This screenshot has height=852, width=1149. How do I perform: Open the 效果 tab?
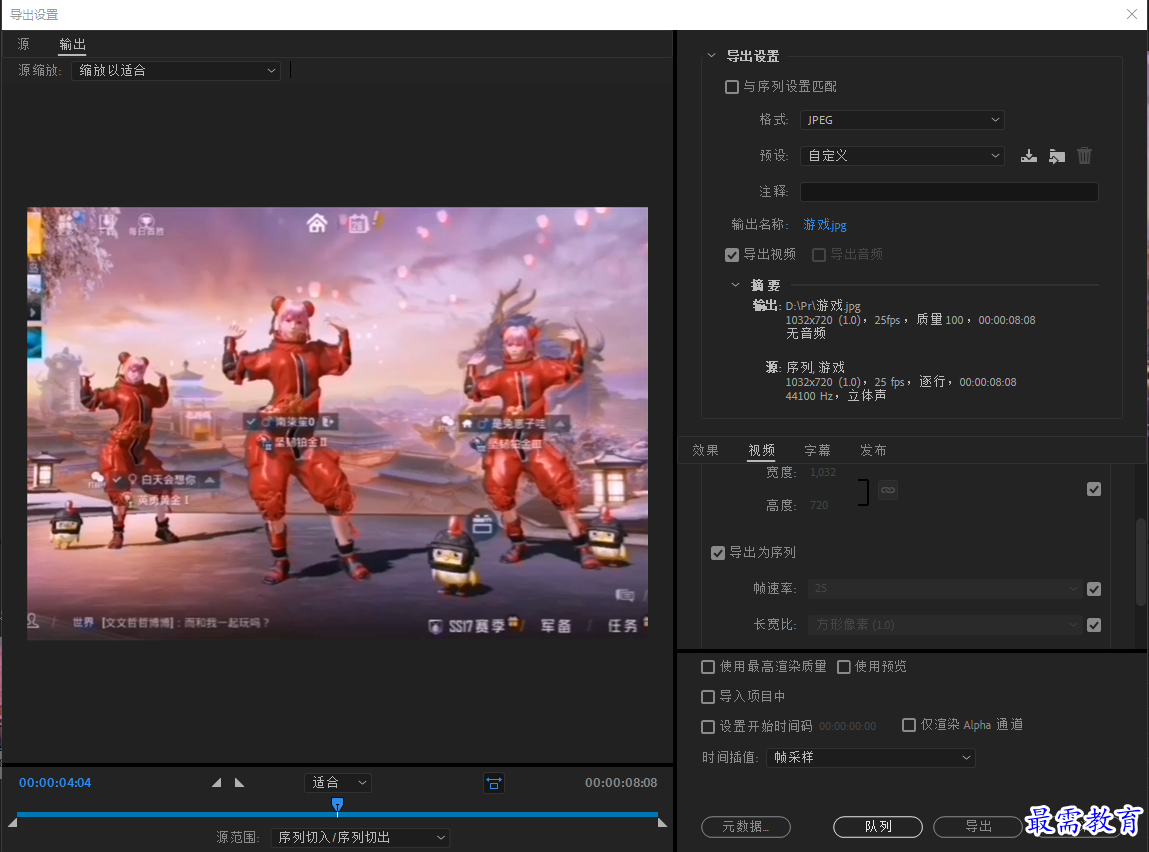[x=705, y=450]
